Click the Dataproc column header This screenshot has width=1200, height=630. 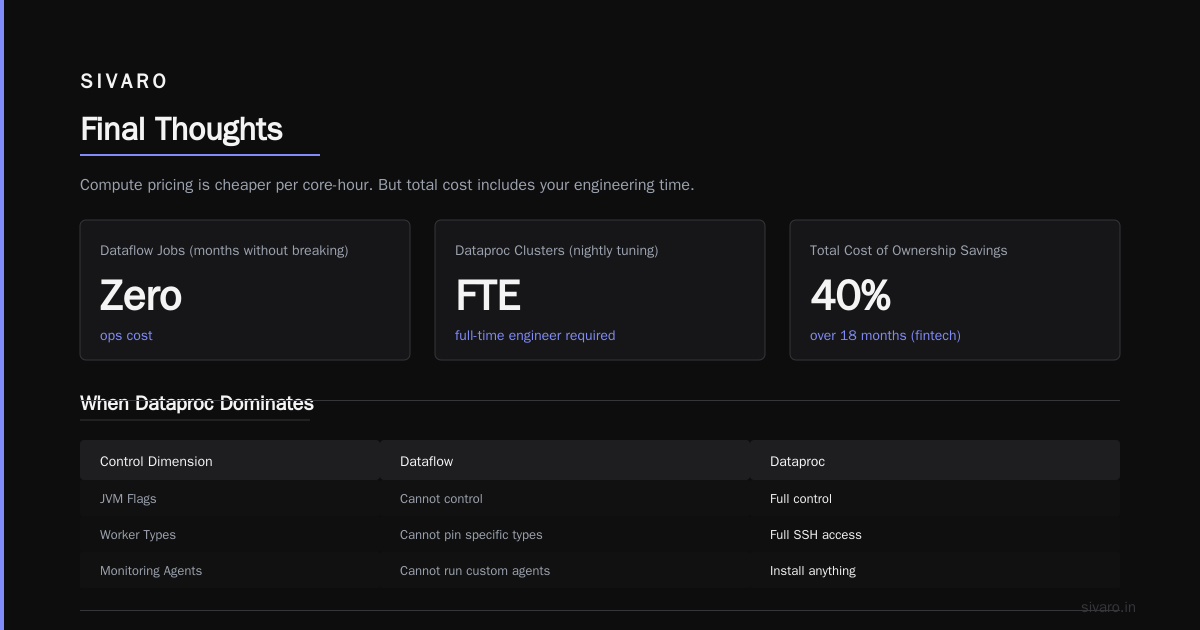click(x=797, y=462)
